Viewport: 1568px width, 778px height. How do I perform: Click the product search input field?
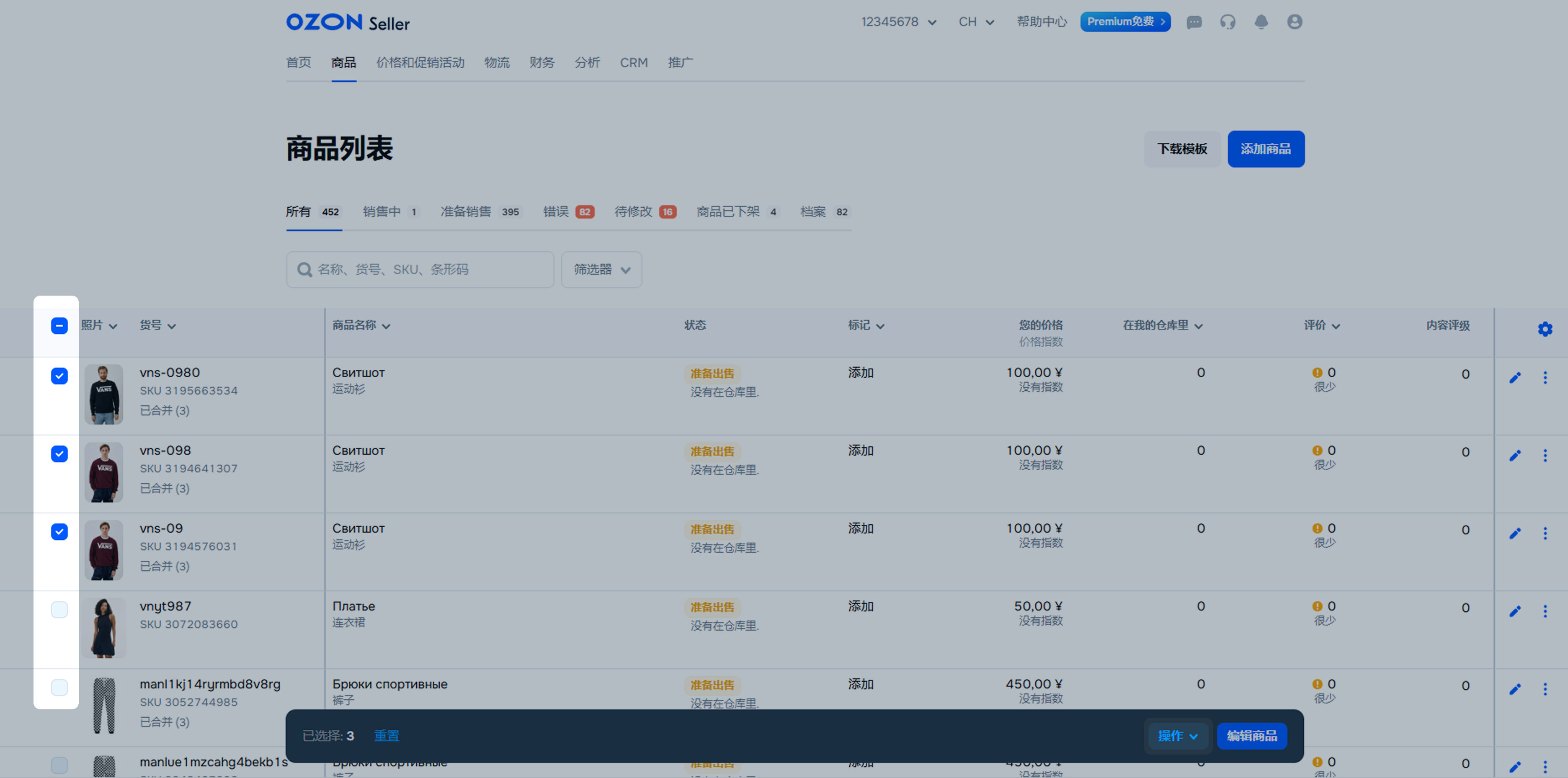426,270
